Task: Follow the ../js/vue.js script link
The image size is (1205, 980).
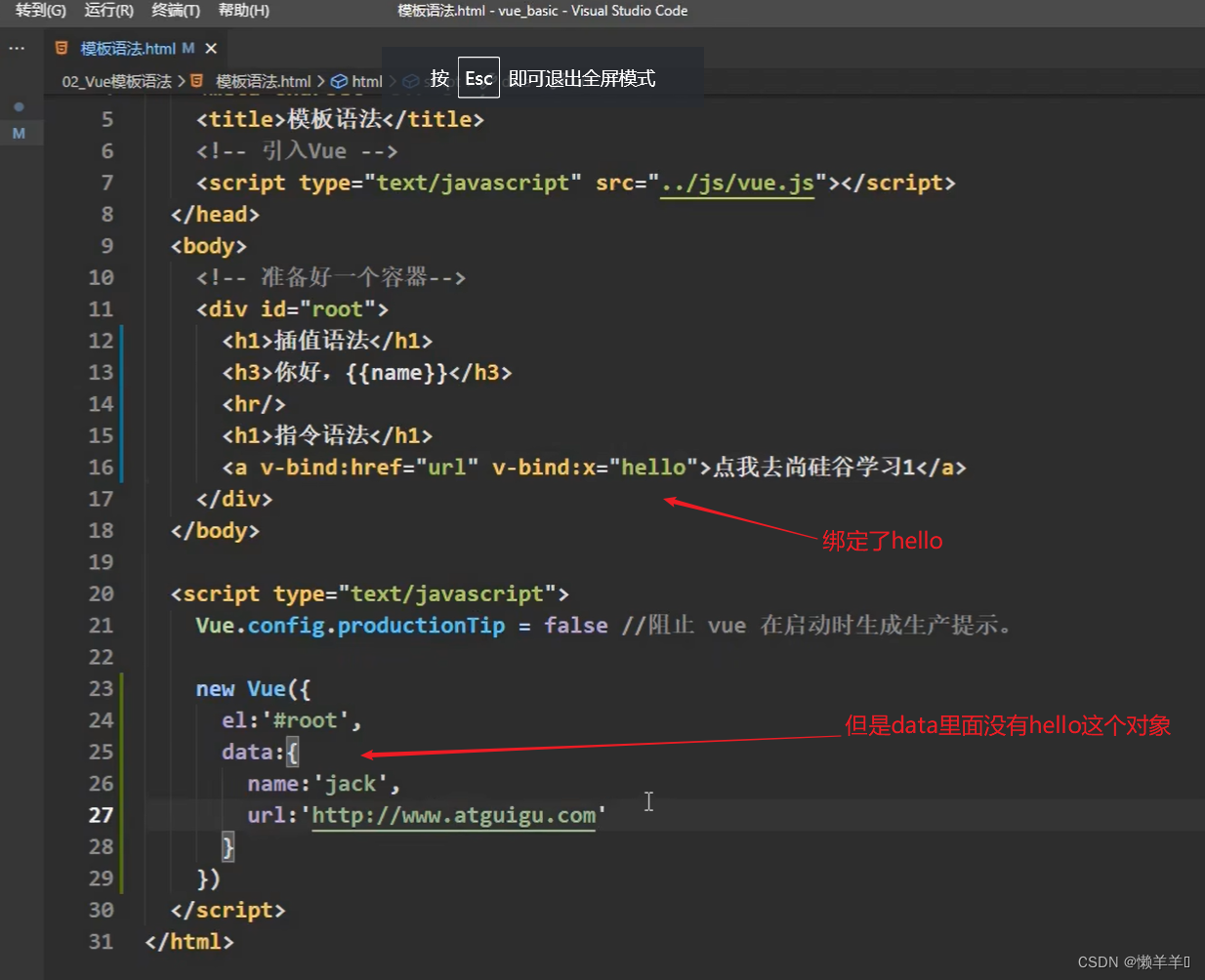Action: pos(737,183)
